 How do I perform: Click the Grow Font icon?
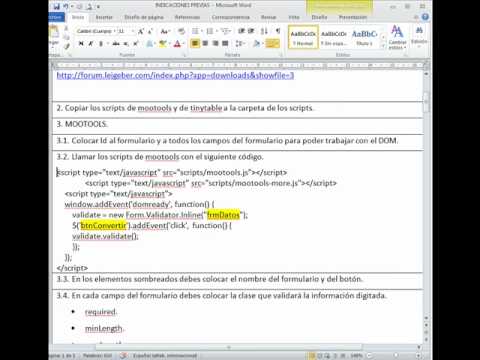[x=141, y=31]
